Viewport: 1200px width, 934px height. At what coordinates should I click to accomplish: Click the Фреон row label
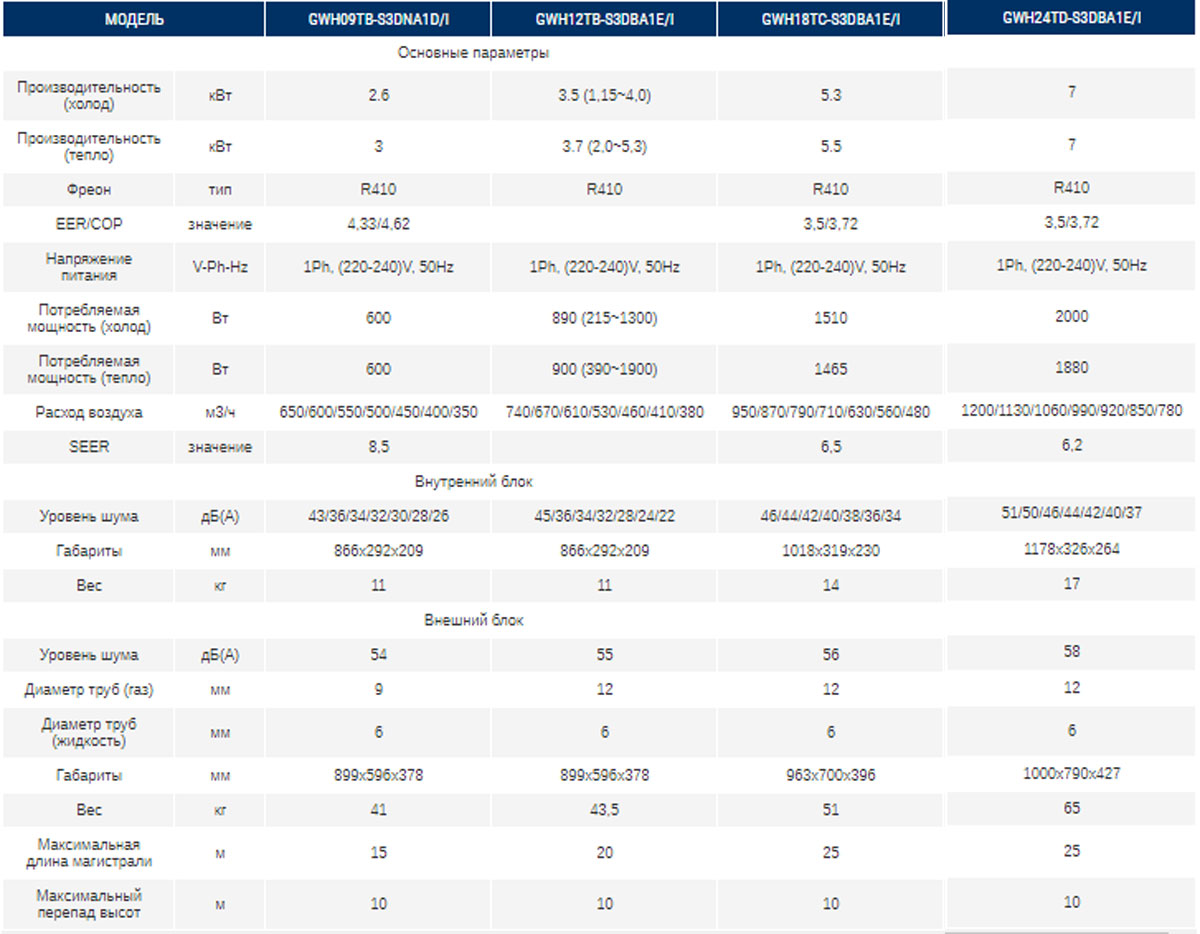click(88, 189)
